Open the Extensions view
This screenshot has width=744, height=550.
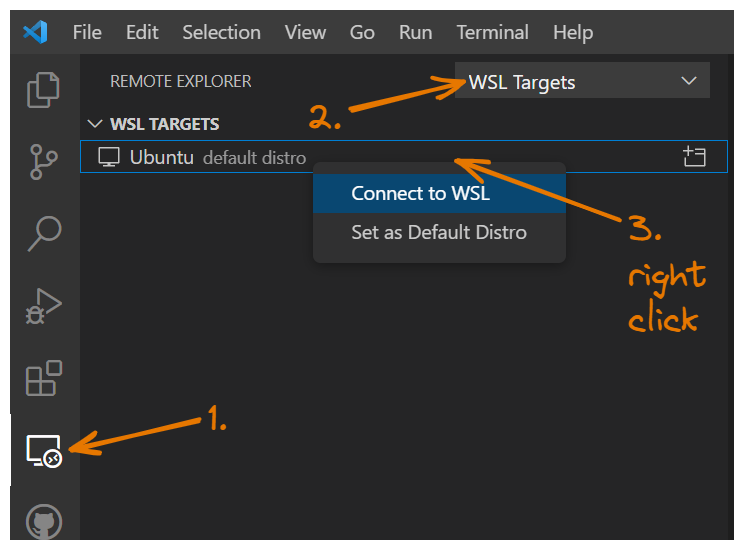pos(43,379)
